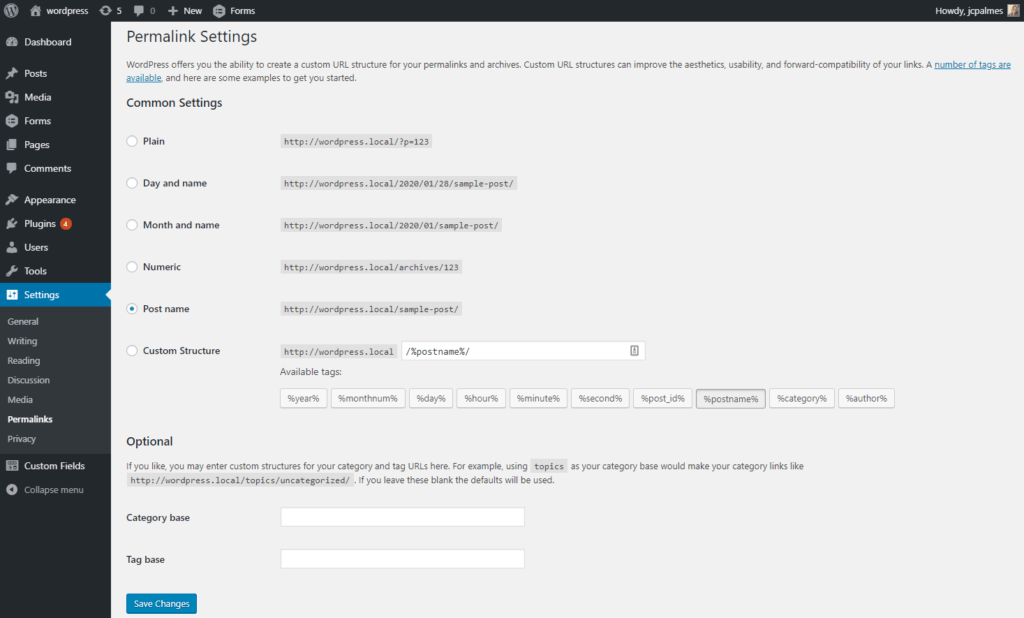Insert the %category% tag button
Screen dimensions: 1024x618
pos(802,398)
